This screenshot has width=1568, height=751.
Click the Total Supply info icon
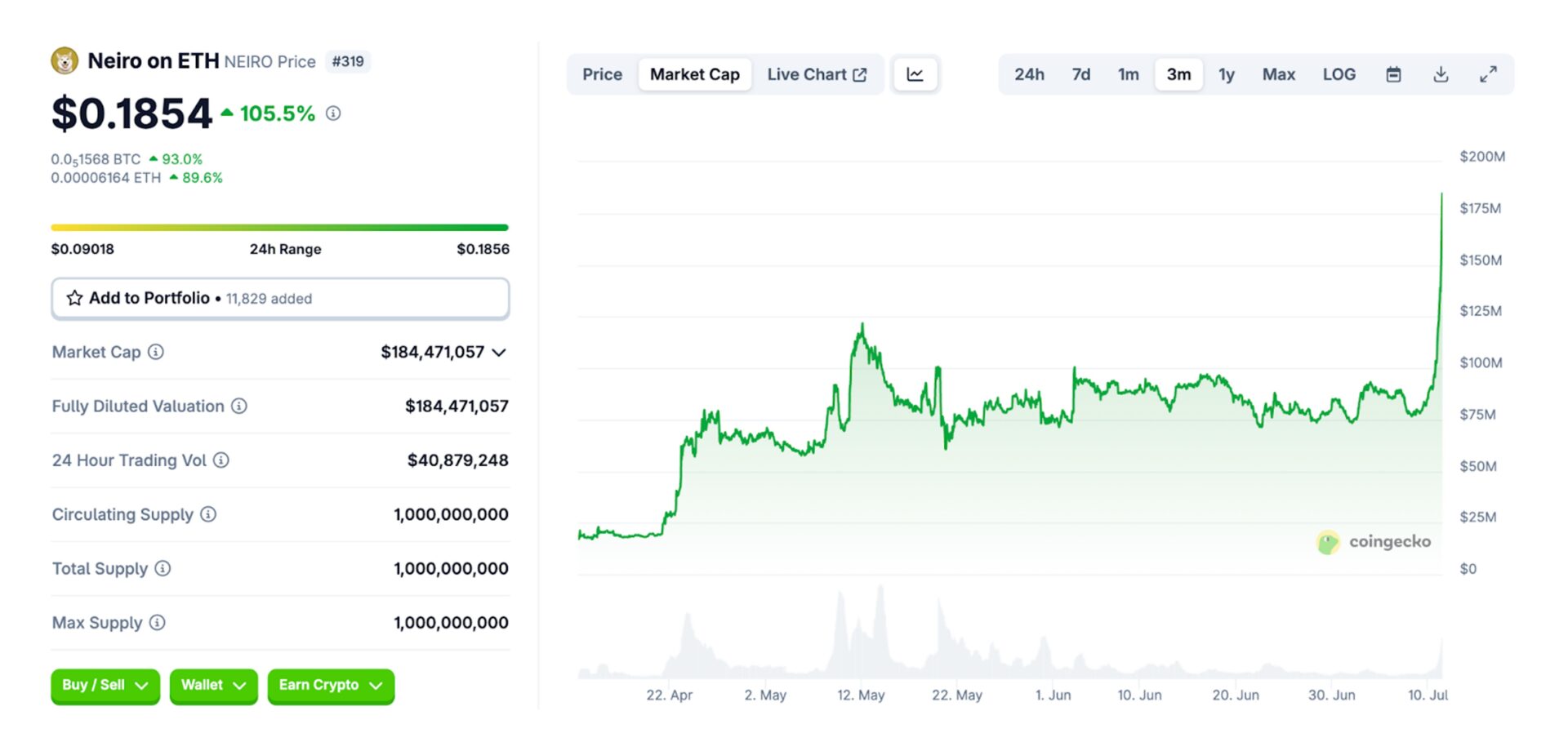click(x=163, y=568)
